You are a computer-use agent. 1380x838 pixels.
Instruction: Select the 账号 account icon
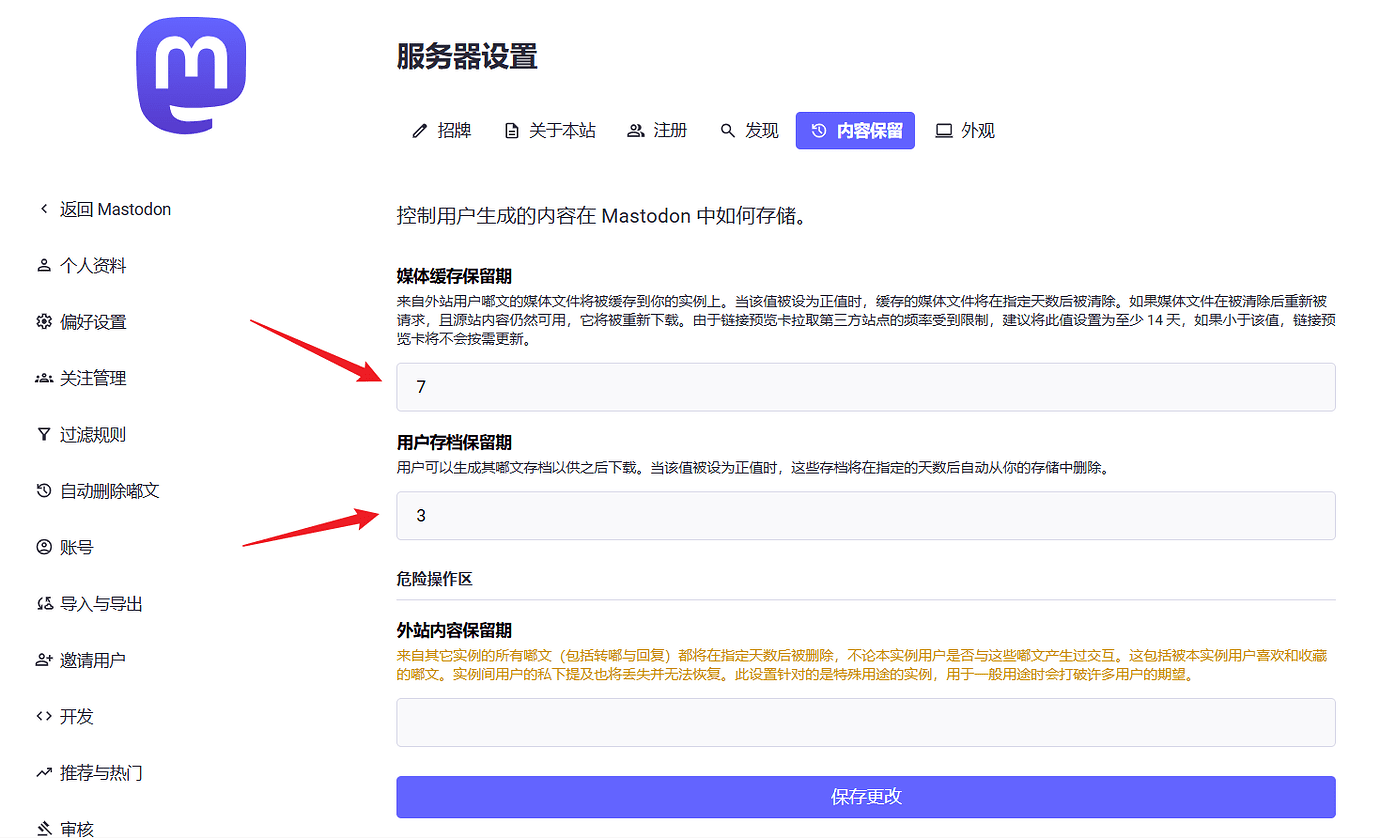(43, 546)
